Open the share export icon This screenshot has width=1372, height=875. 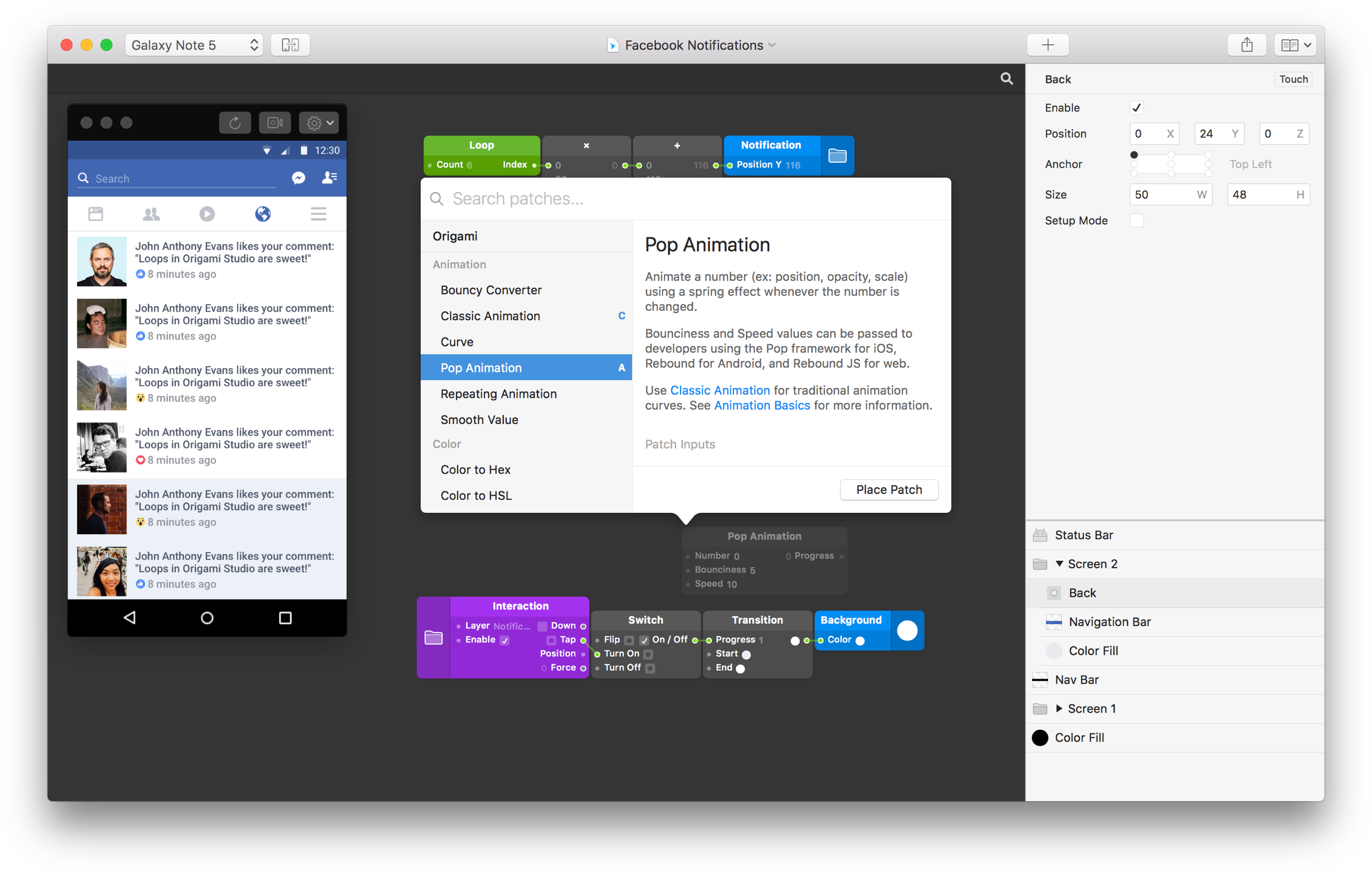click(1247, 45)
